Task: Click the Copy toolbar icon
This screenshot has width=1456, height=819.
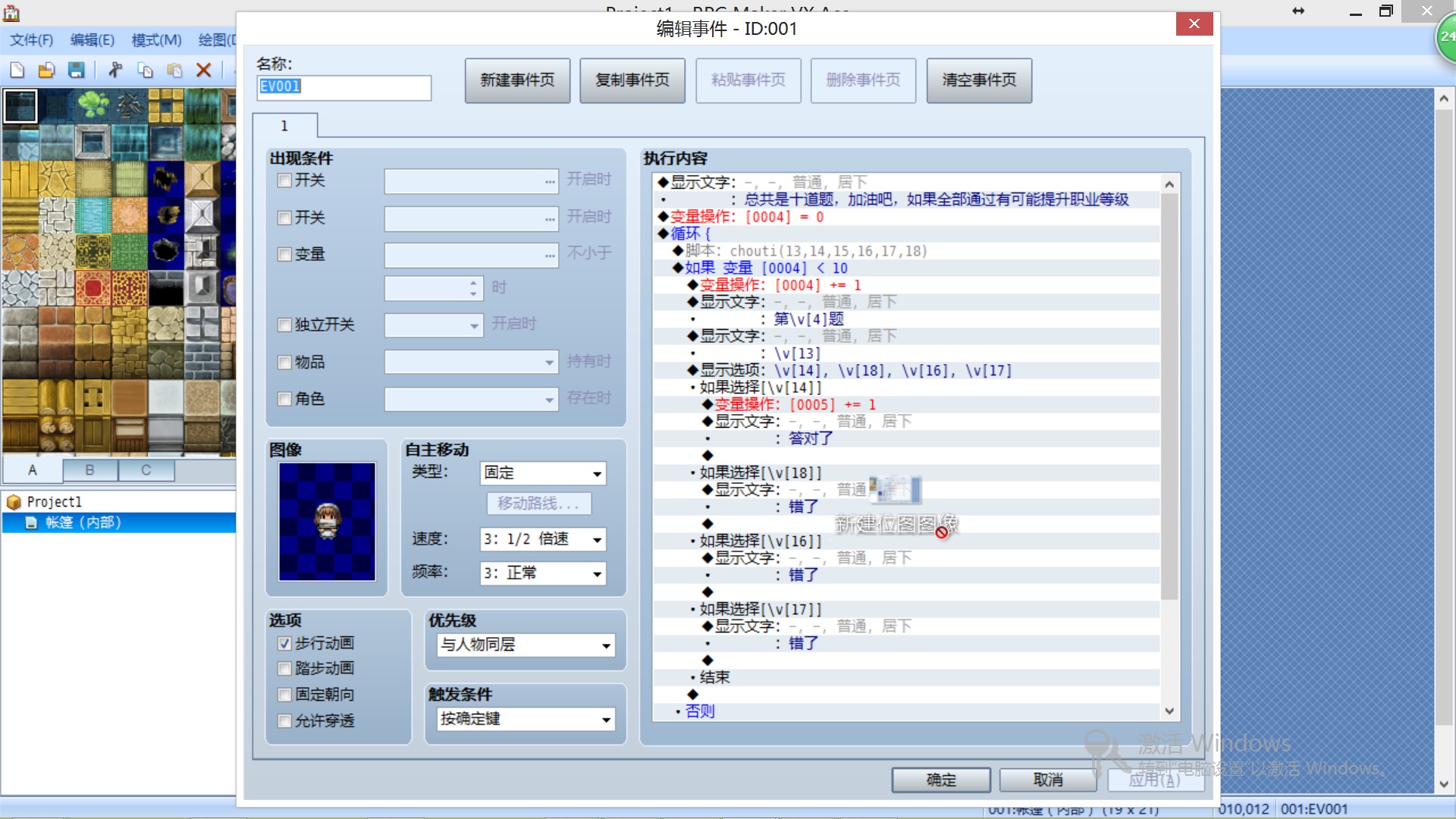Action: click(145, 71)
